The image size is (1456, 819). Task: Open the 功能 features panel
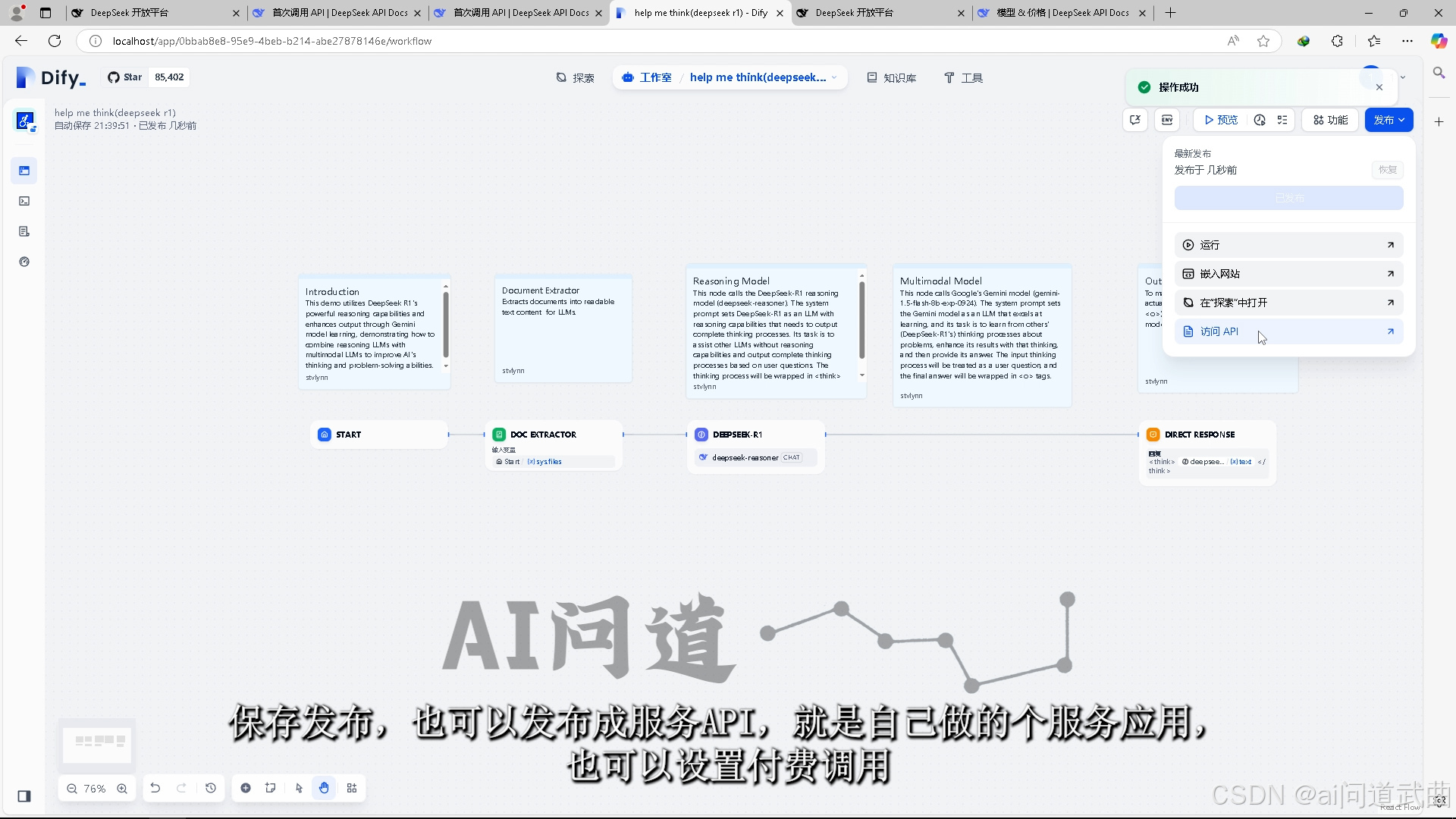pyautogui.click(x=1329, y=120)
